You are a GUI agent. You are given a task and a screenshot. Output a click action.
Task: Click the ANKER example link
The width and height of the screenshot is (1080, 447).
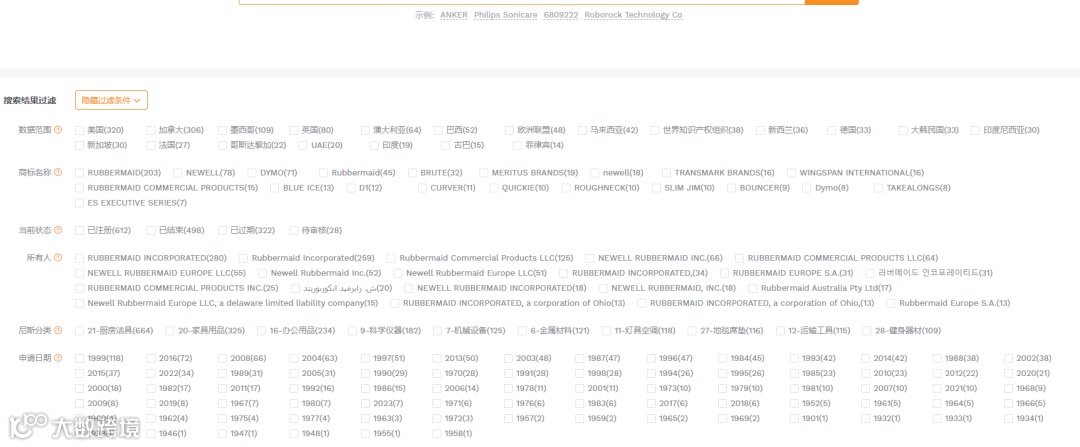coord(453,14)
